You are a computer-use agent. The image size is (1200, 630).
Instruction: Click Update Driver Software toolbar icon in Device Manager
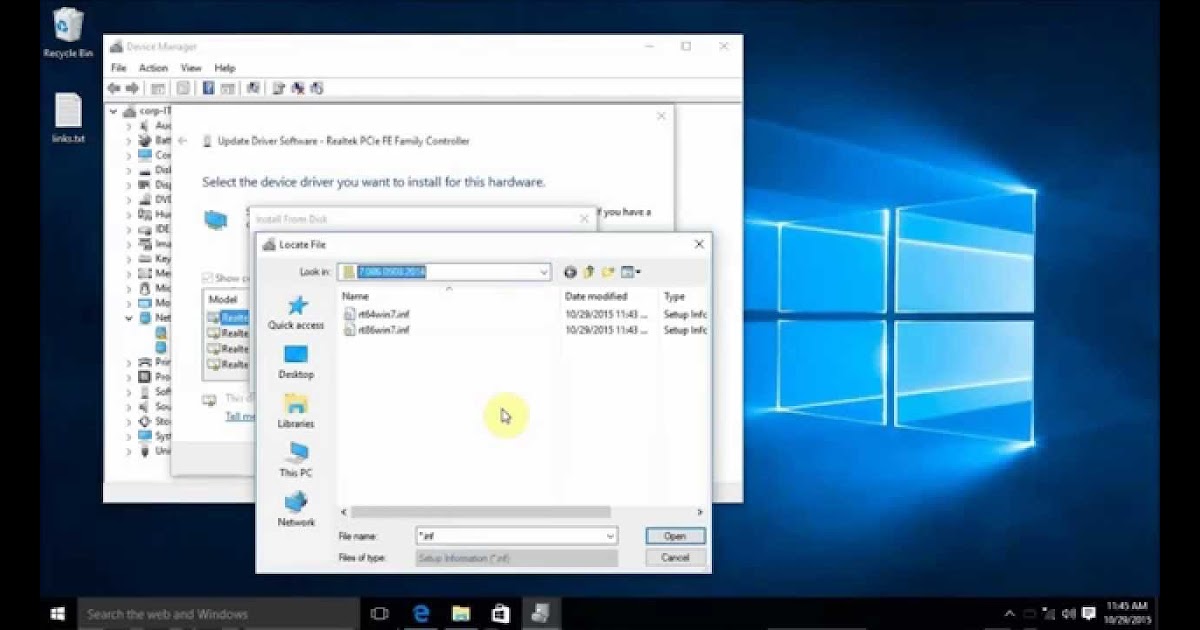279,88
